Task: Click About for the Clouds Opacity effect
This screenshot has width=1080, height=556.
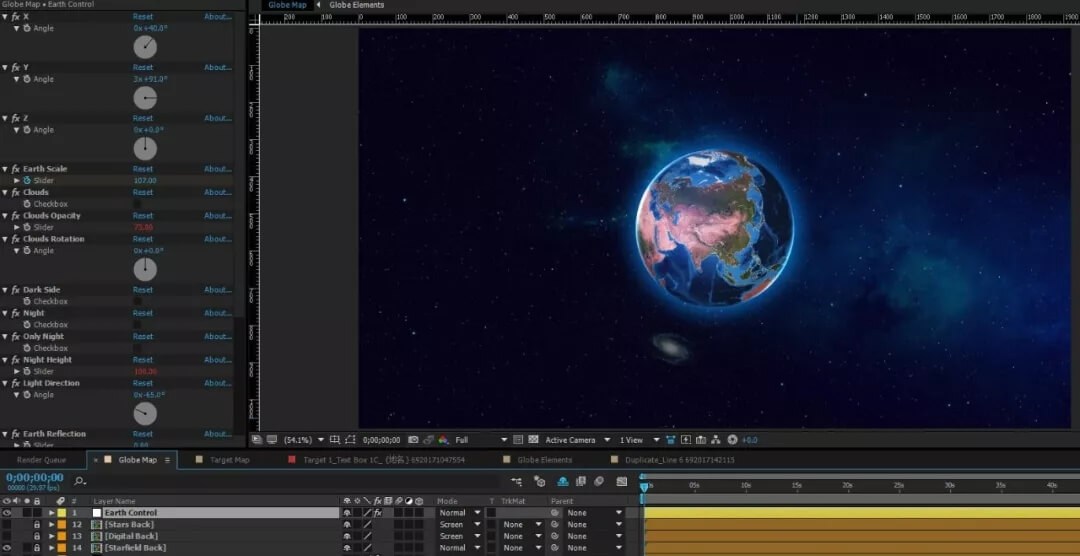Action: pyautogui.click(x=217, y=216)
